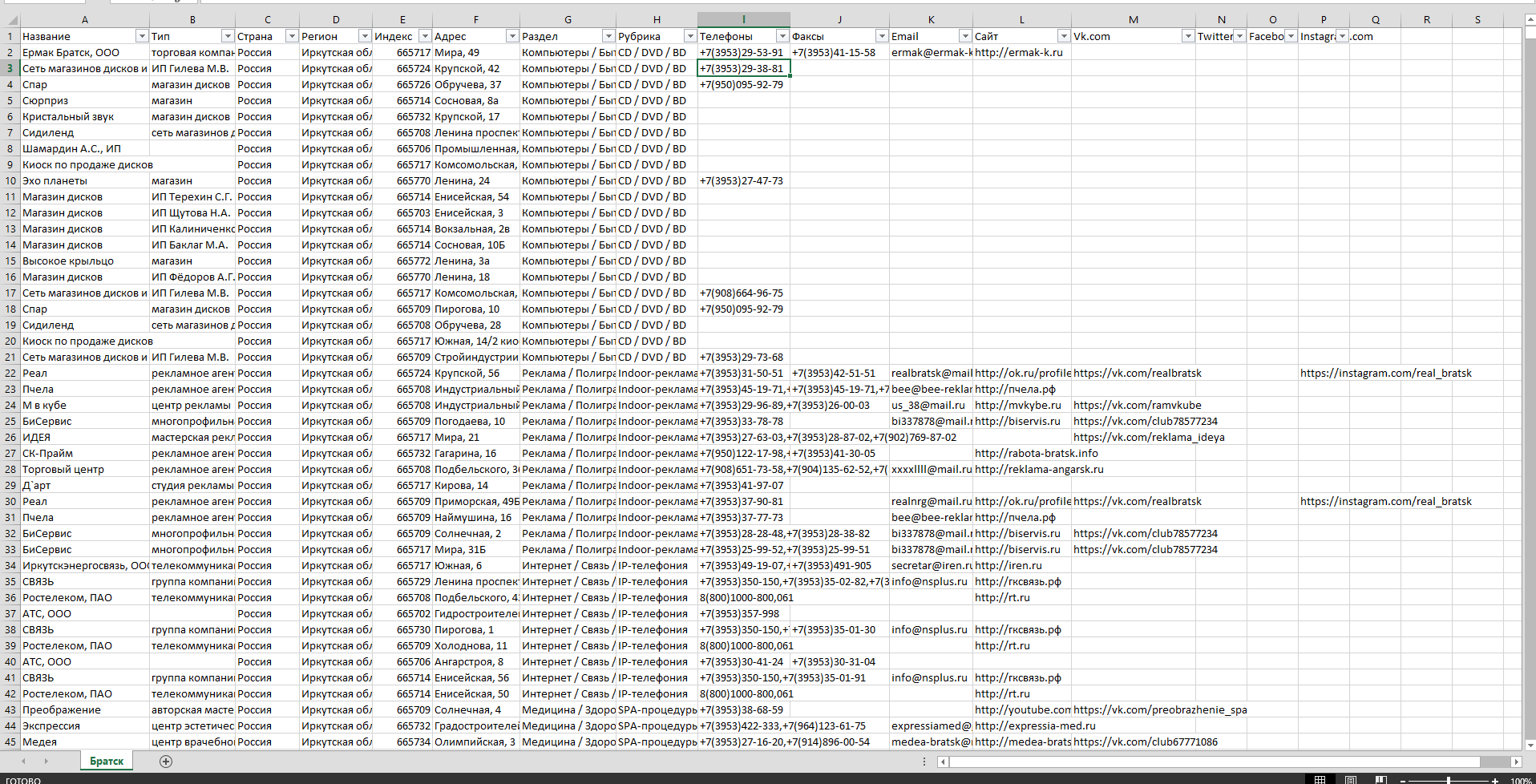Open link https://vk.com/reklama_ideya
This screenshot has width=1536, height=784.
(x=1149, y=437)
